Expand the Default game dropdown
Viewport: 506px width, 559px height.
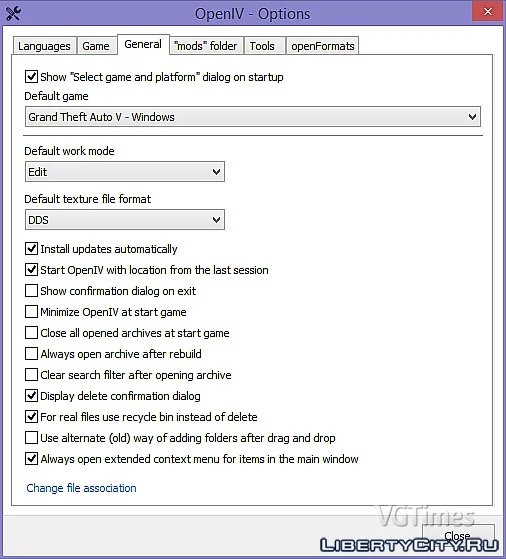[253, 117]
